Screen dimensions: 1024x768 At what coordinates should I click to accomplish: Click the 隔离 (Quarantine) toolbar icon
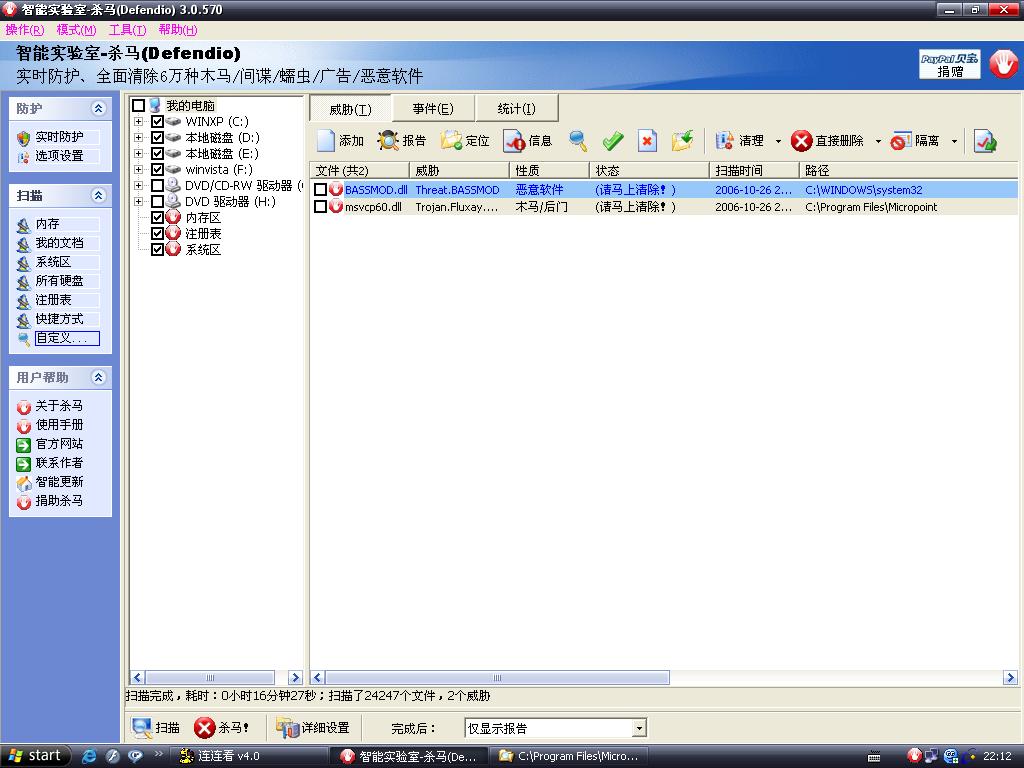coord(901,140)
